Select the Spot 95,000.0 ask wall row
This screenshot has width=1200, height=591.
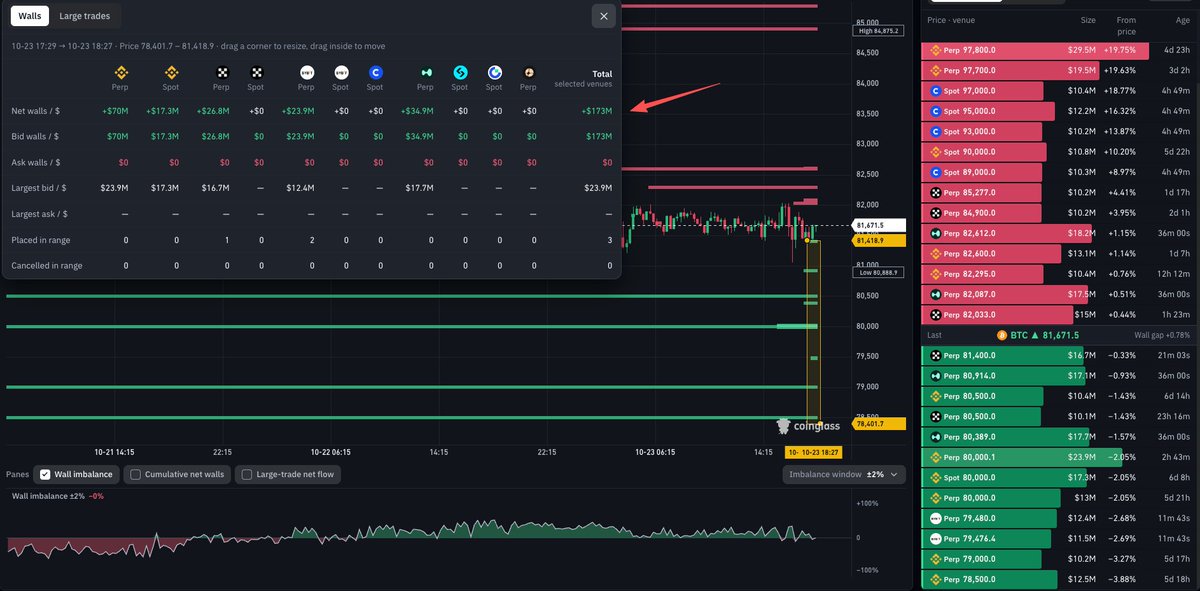(x=1060, y=112)
